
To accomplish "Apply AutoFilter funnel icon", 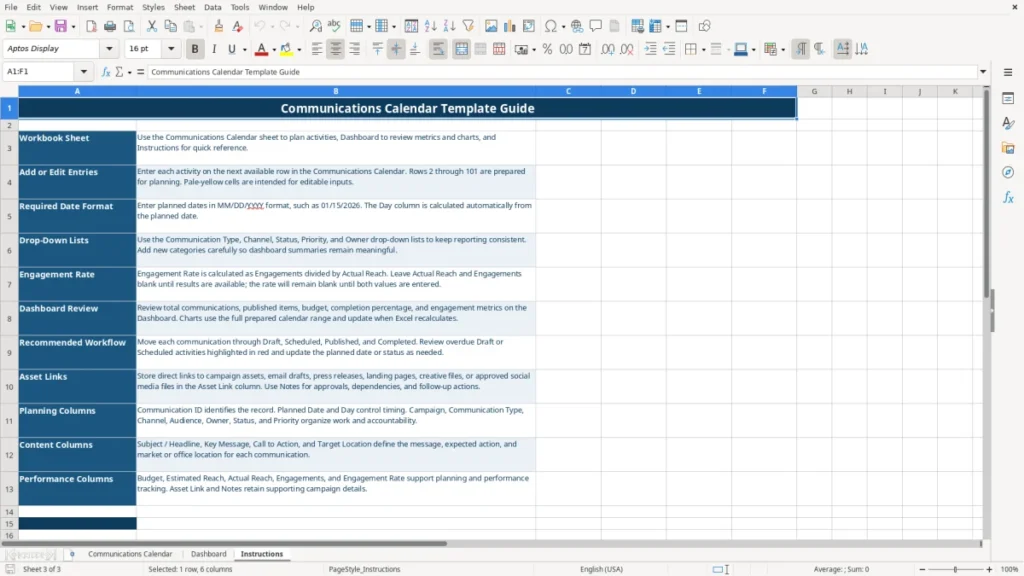I will coord(468,26).
